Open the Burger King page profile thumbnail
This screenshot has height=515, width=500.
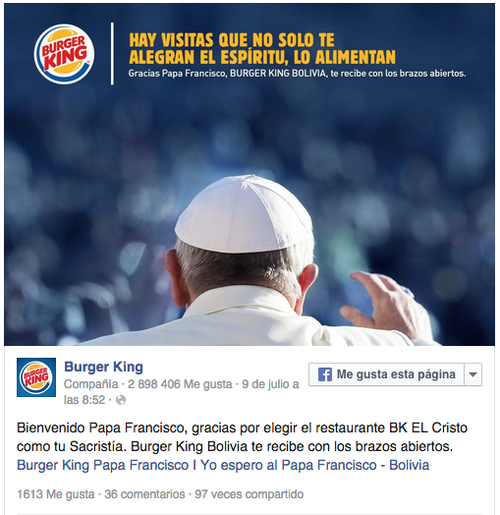(36, 377)
